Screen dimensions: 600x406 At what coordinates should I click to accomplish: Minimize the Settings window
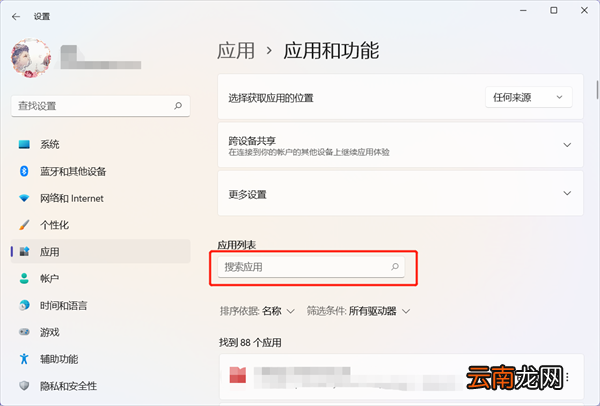pyautogui.click(x=523, y=11)
